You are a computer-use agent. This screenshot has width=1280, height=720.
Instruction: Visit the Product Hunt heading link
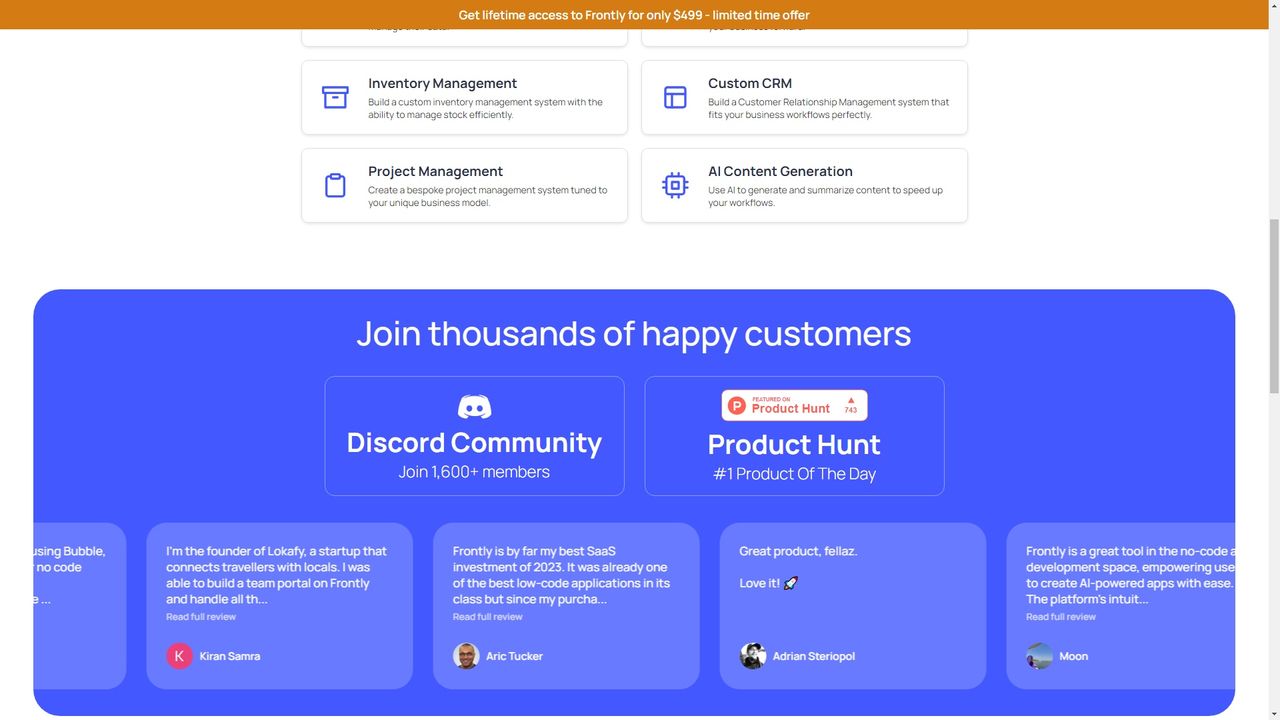pos(794,444)
